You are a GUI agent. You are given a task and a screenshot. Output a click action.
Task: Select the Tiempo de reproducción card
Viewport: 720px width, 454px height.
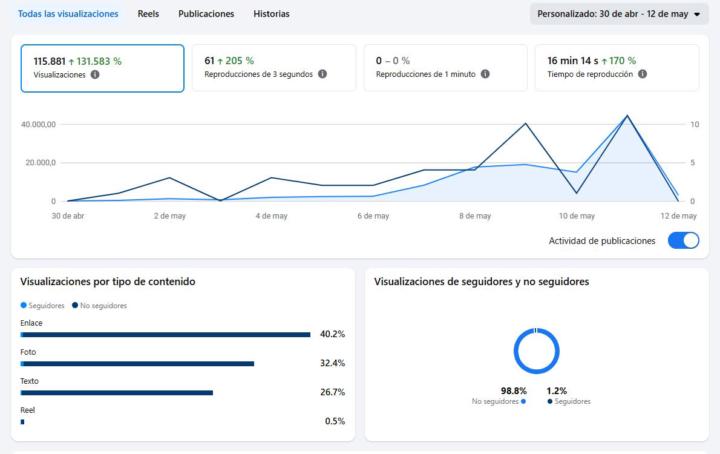point(617,68)
